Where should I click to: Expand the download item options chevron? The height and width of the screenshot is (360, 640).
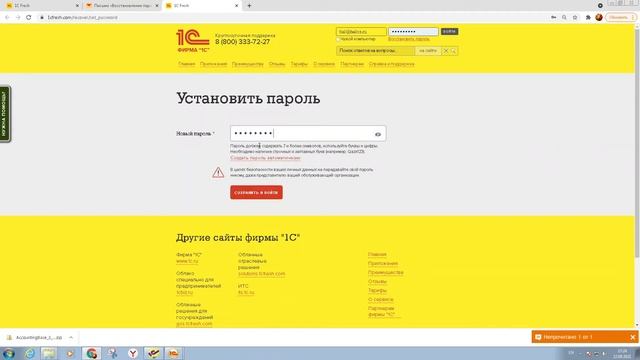coord(71,338)
